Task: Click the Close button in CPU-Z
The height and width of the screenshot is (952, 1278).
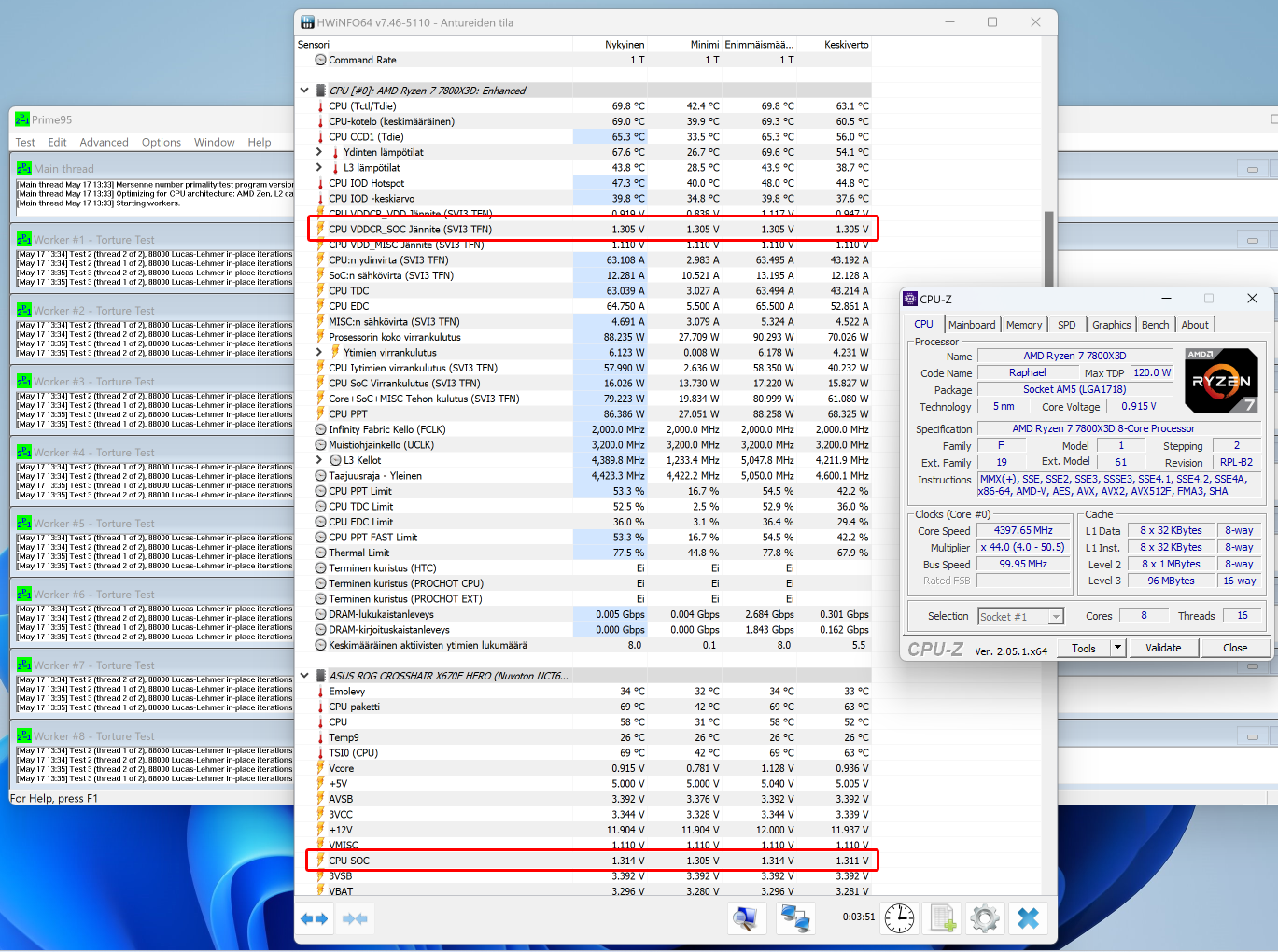Action: click(1235, 648)
